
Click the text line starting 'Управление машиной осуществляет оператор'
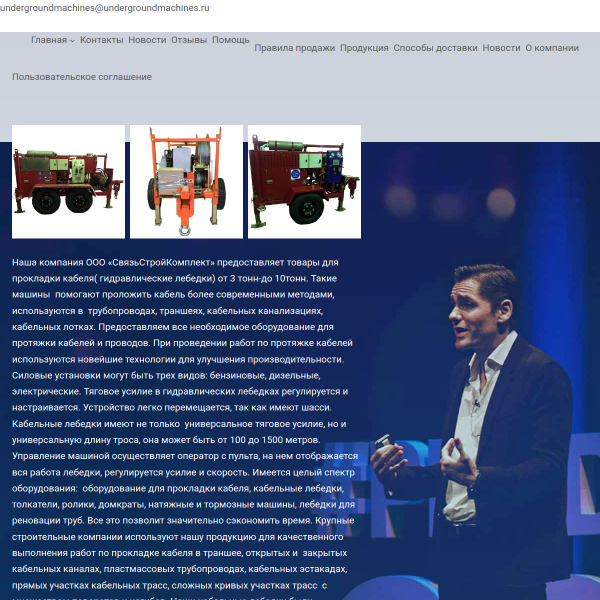pos(185,456)
